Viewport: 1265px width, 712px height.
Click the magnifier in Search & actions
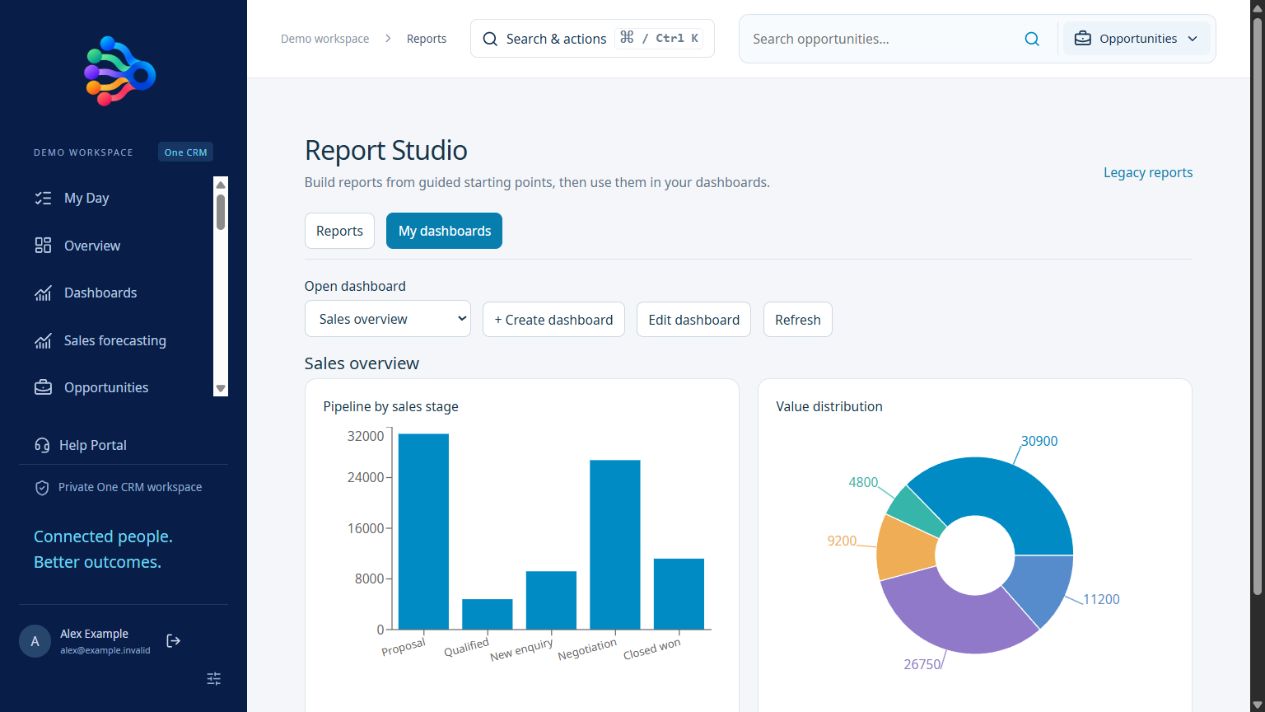pos(490,39)
